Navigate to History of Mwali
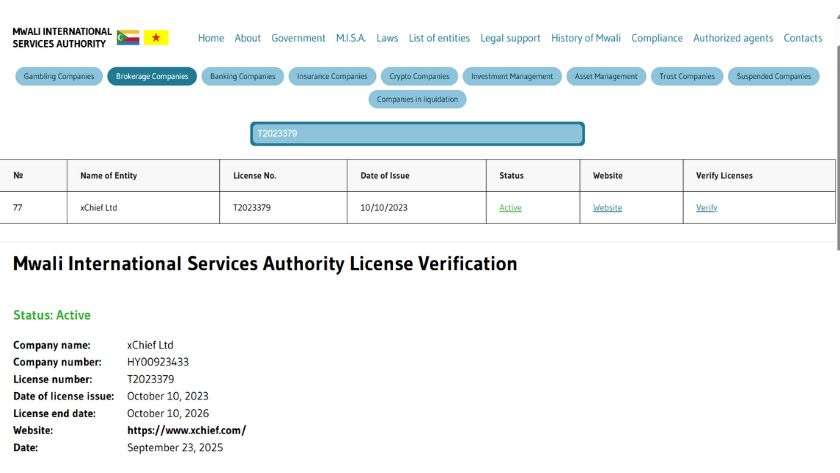 click(586, 38)
